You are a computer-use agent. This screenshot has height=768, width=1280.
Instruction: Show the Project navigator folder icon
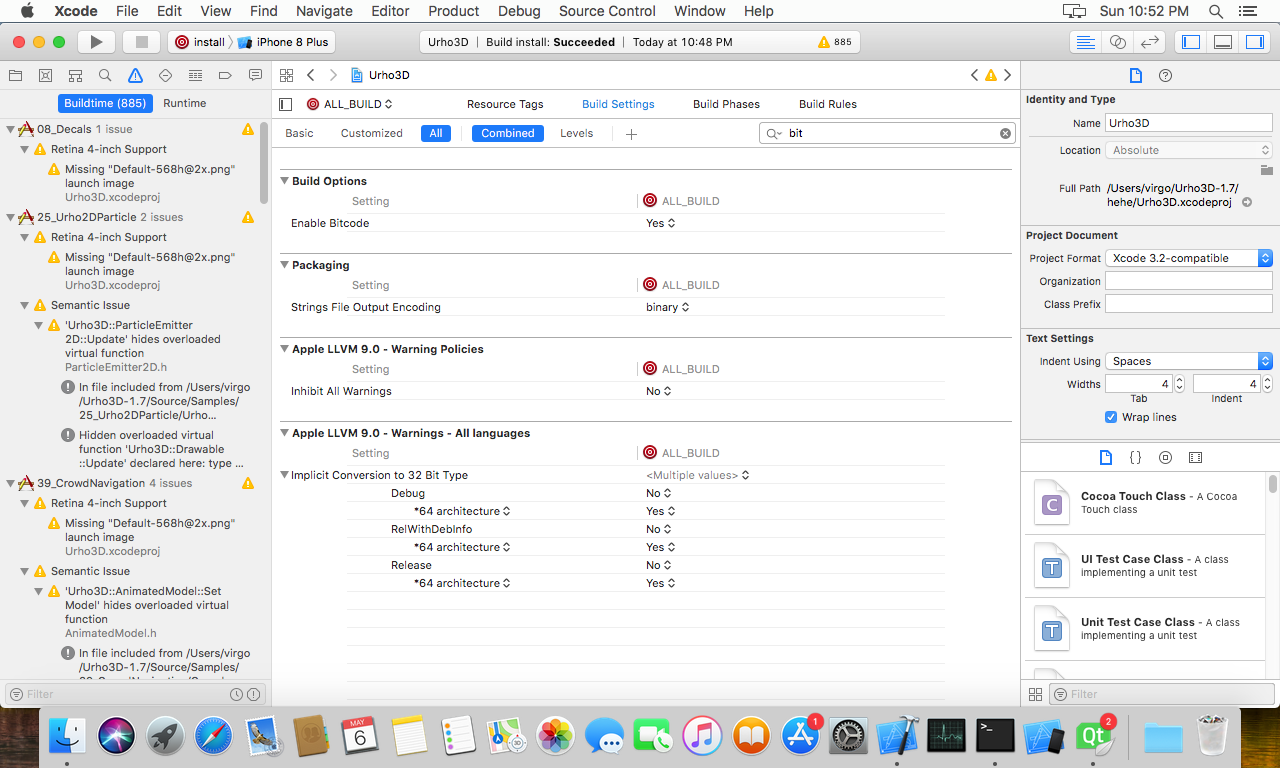(15, 75)
